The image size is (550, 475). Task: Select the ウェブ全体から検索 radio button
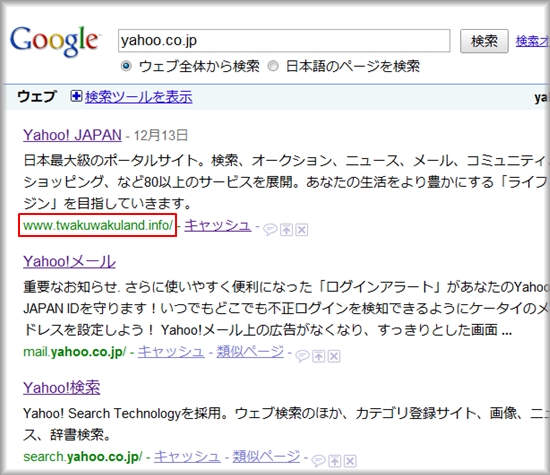126,66
